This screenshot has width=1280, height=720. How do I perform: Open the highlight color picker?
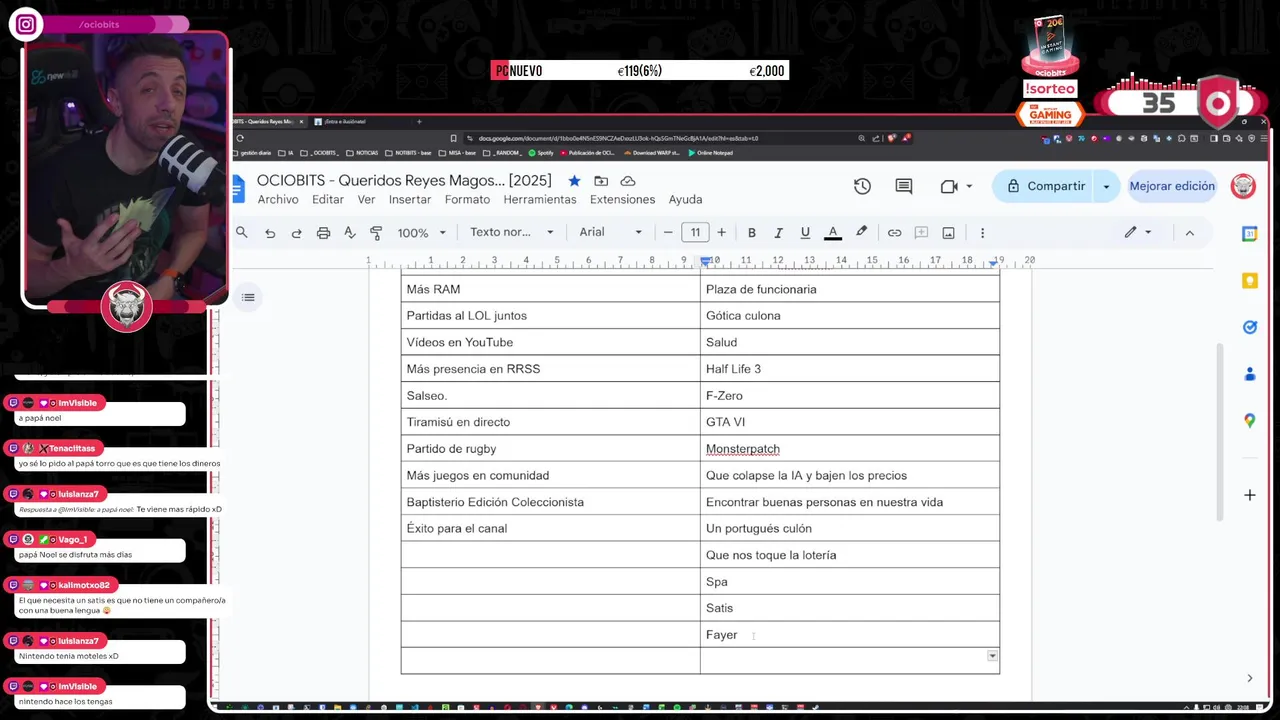(861, 232)
